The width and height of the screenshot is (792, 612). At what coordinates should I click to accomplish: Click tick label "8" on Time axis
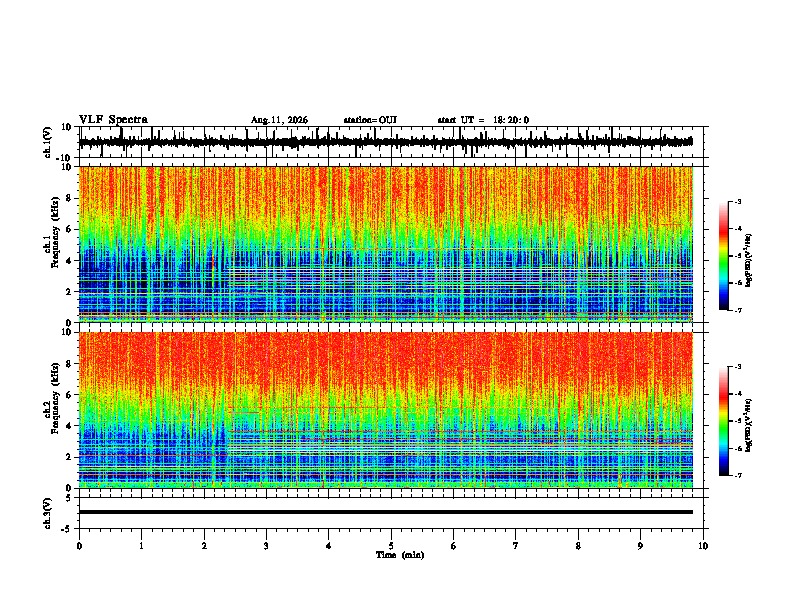tap(578, 546)
